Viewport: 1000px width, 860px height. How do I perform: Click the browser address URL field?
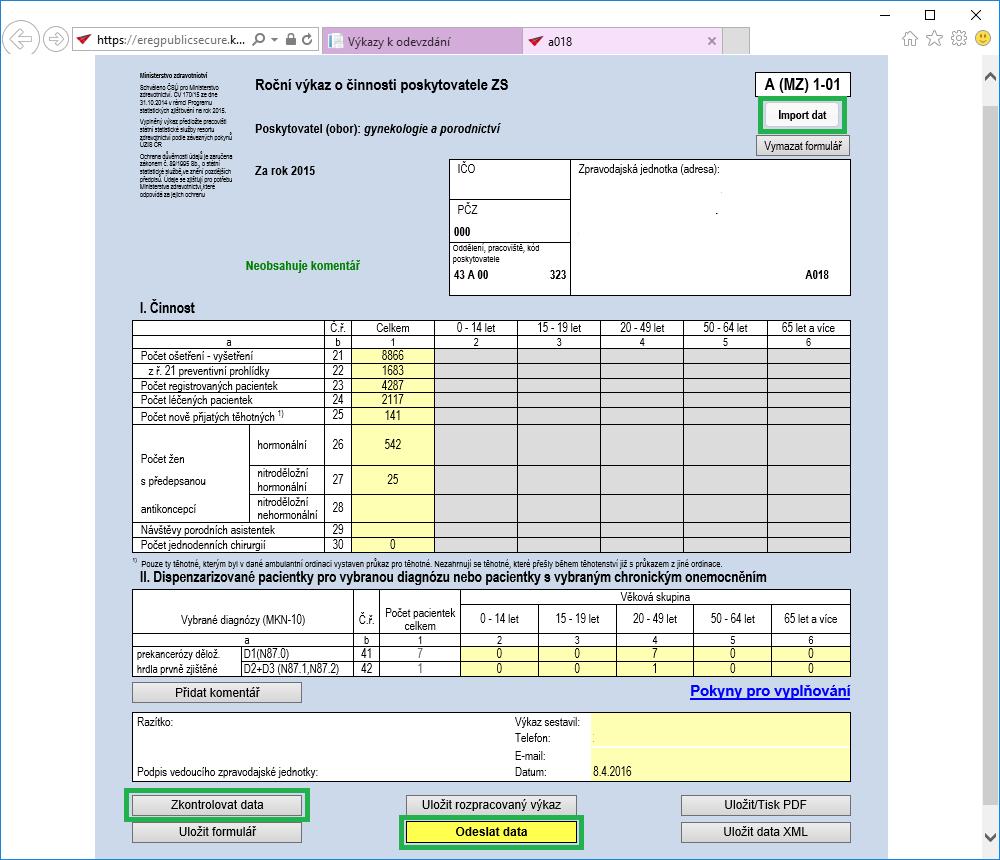click(x=171, y=40)
